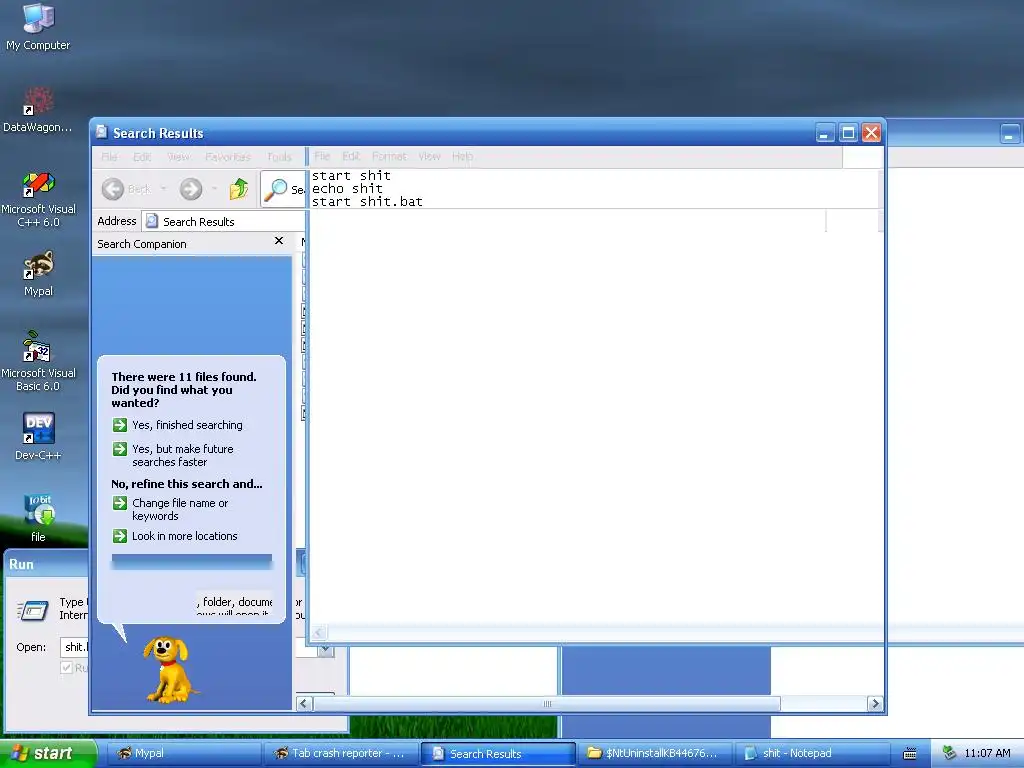Switch to Mypal taskbar button

tap(184, 754)
